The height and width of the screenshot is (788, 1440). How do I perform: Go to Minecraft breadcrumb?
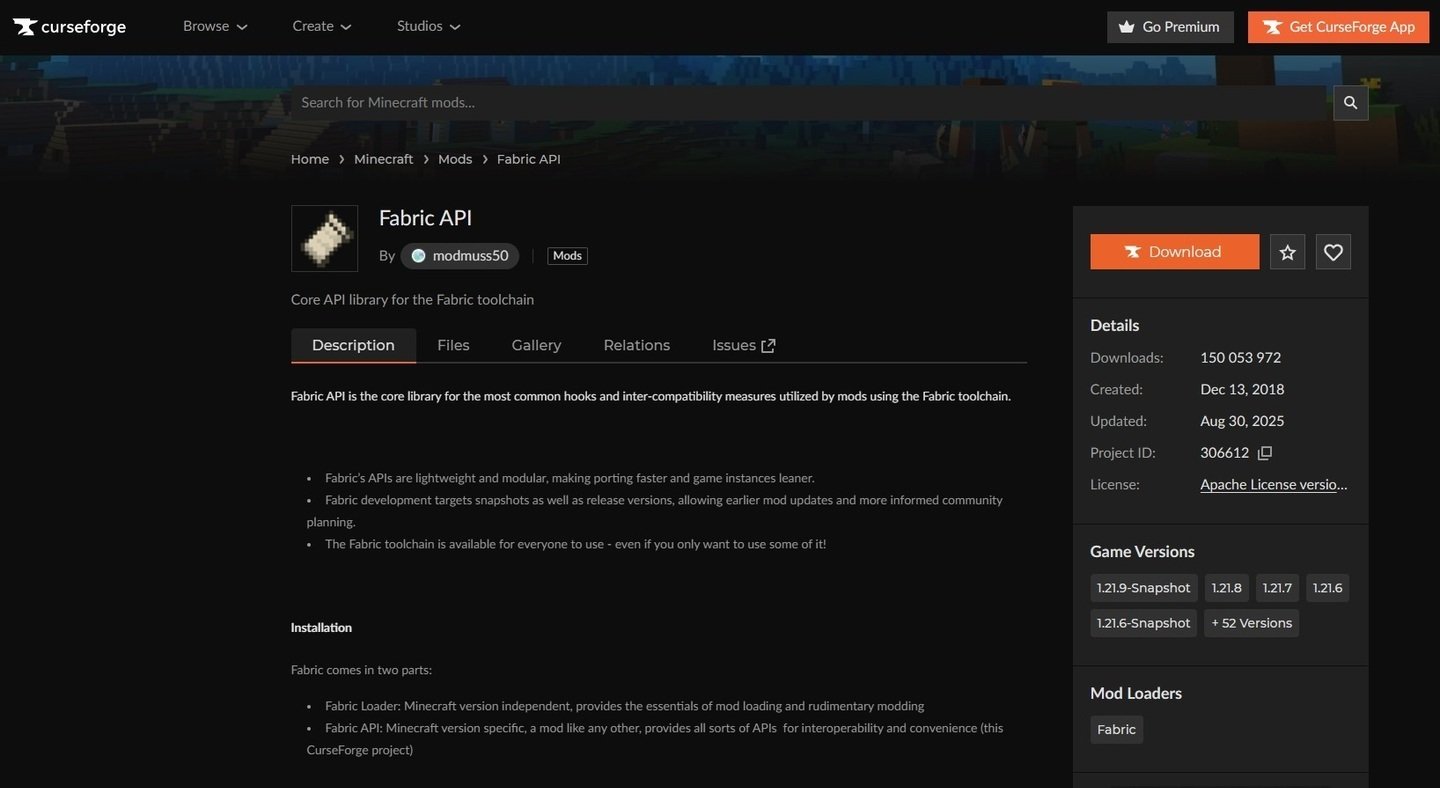pos(383,159)
